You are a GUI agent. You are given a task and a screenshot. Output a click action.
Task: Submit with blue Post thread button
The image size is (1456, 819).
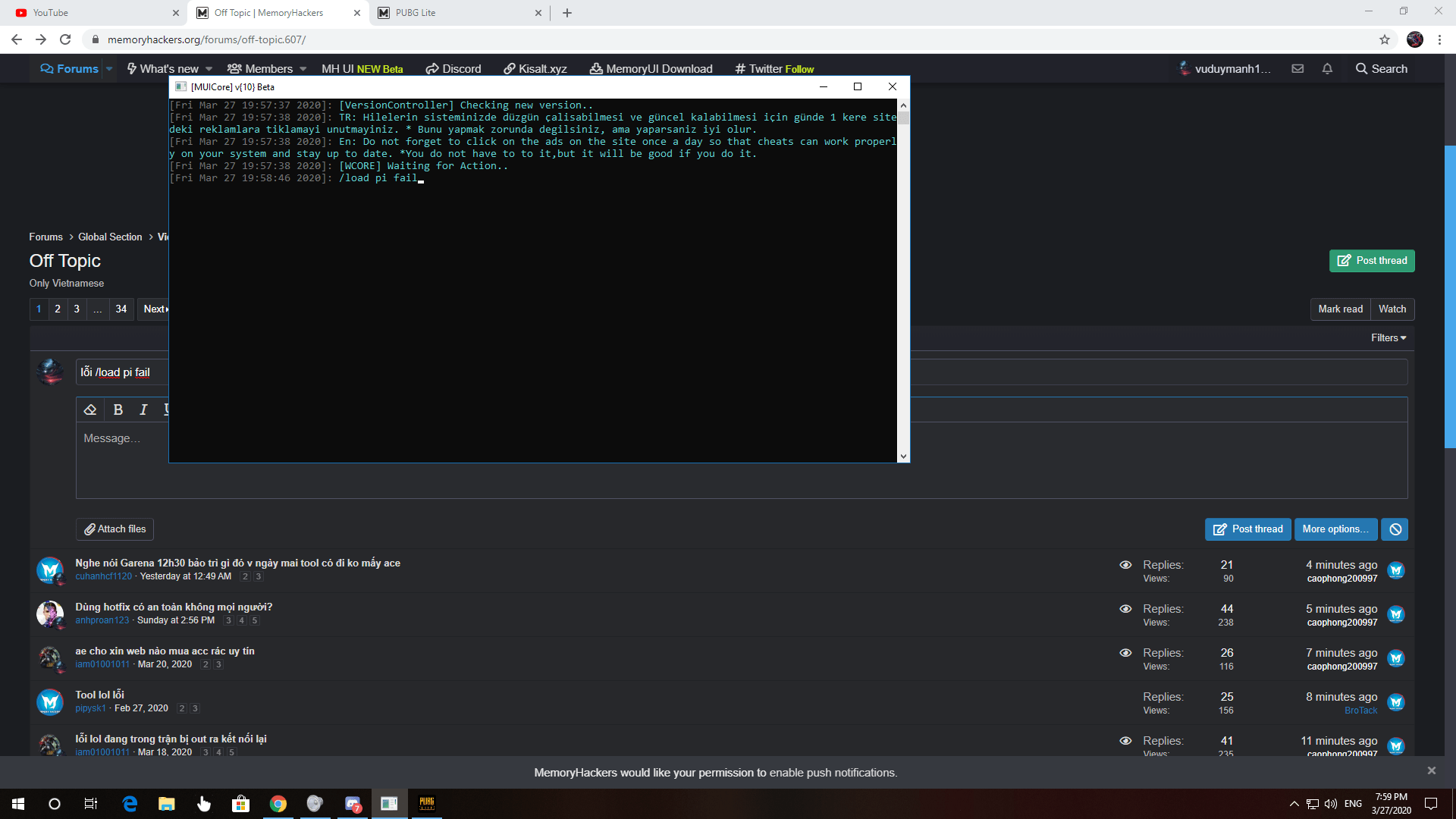(1248, 529)
